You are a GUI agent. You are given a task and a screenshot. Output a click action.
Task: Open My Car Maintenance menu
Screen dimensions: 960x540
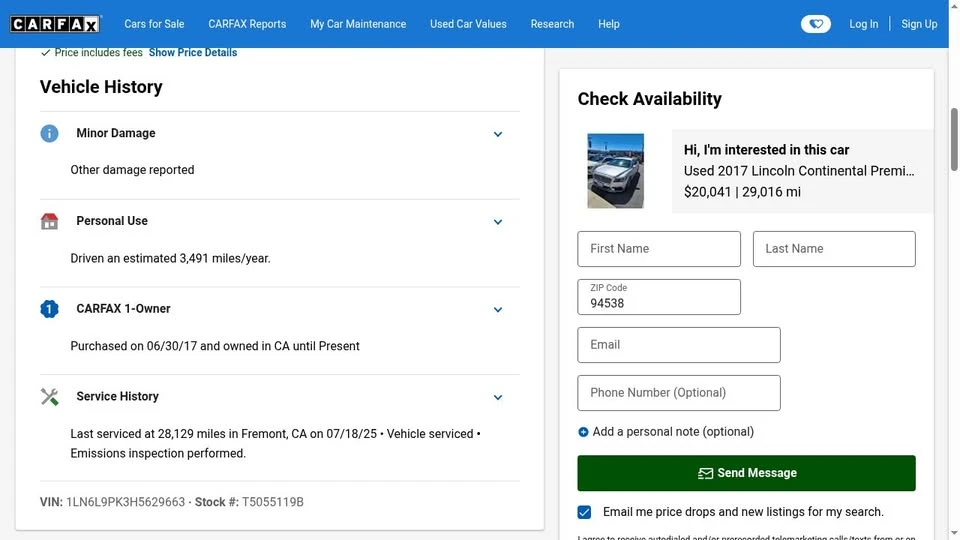pos(358,24)
